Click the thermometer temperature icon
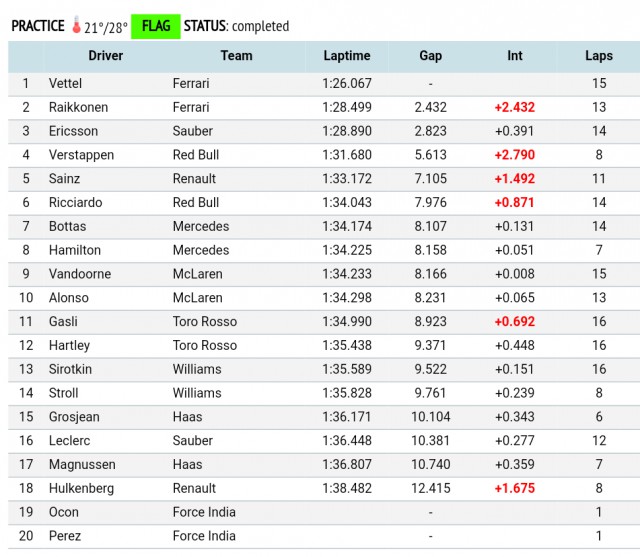640x557 pixels. tap(76, 25)
